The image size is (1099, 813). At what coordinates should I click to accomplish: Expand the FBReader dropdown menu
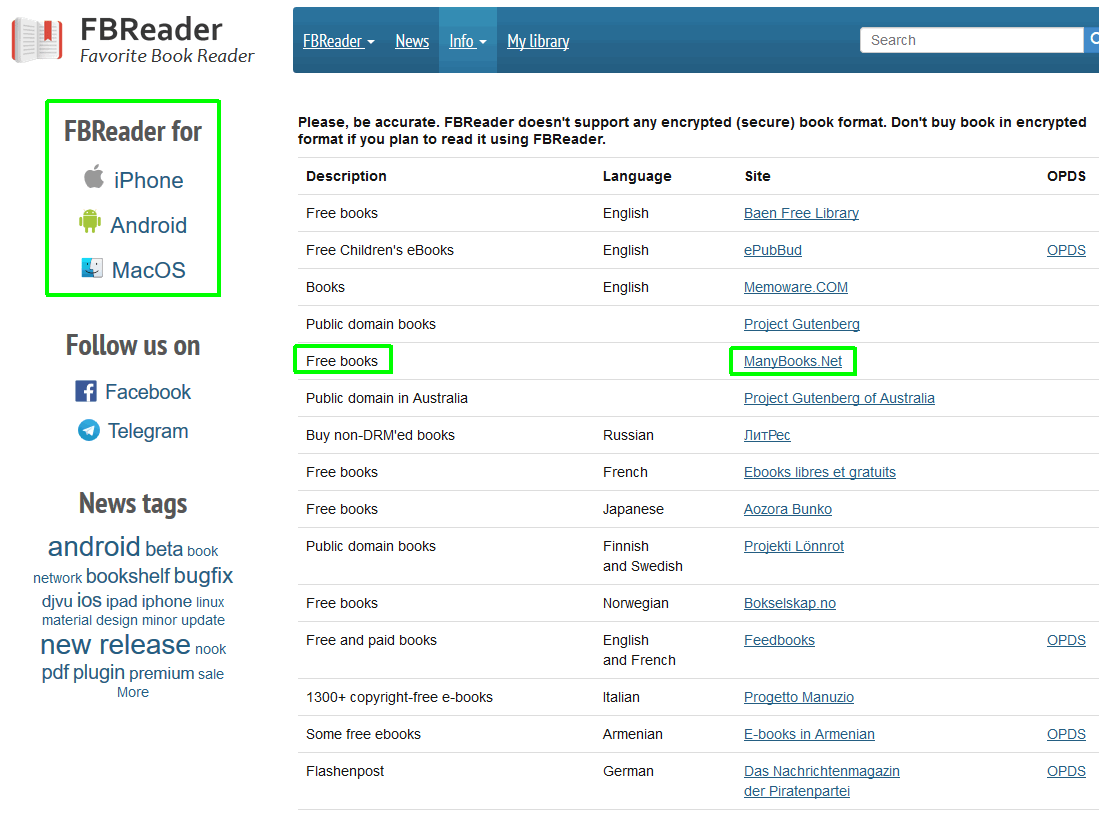point(339,41)
